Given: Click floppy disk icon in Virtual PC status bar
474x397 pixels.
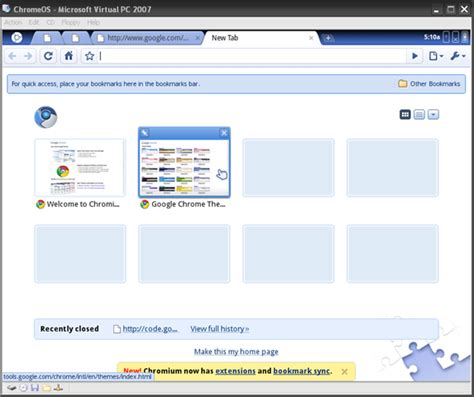Looking at the screenshot, I should tap(35, 388).
